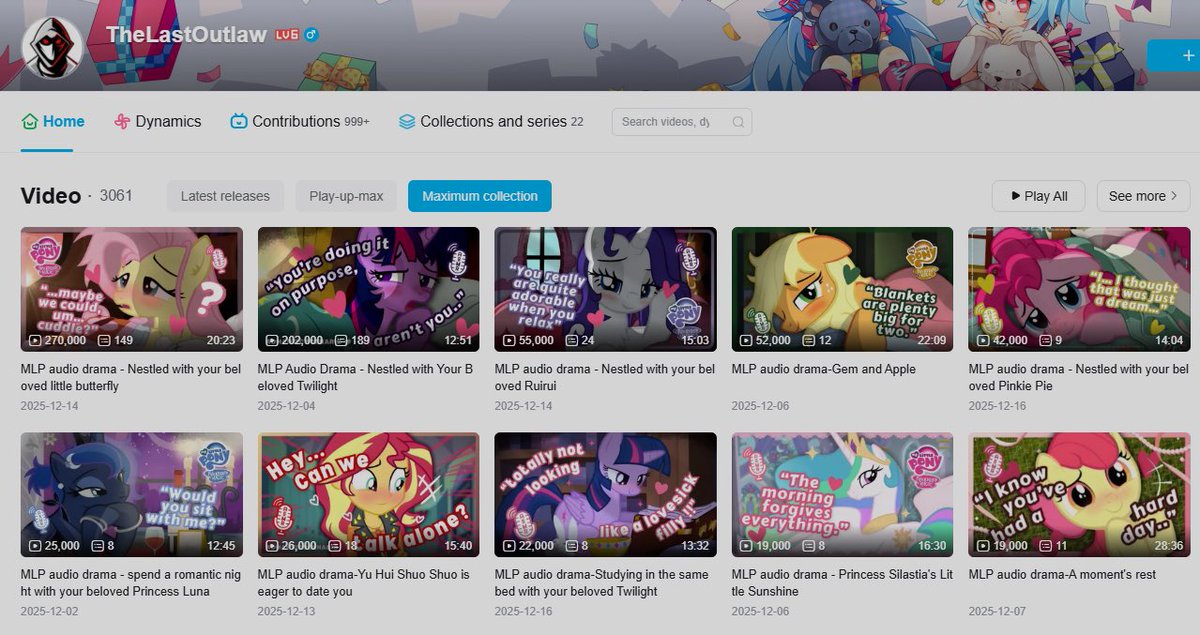Open the Contributions 999+ tab
The width and height of the screenshot is (1200, 635).
pos(300,121)
